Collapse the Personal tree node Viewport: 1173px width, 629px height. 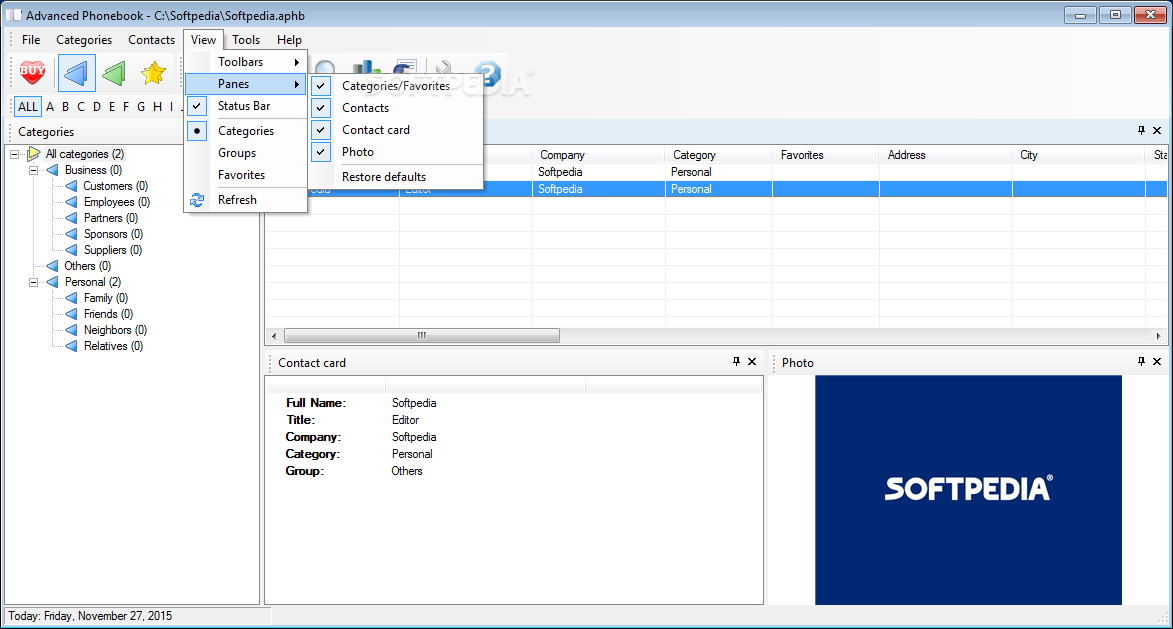[33, 283]
